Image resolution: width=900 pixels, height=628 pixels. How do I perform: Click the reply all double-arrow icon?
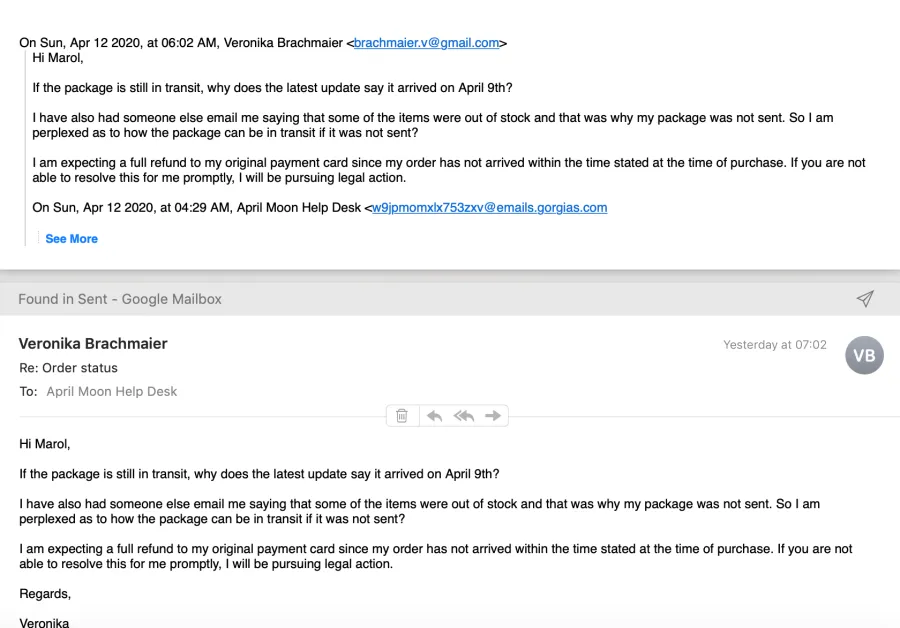[464, 416]
